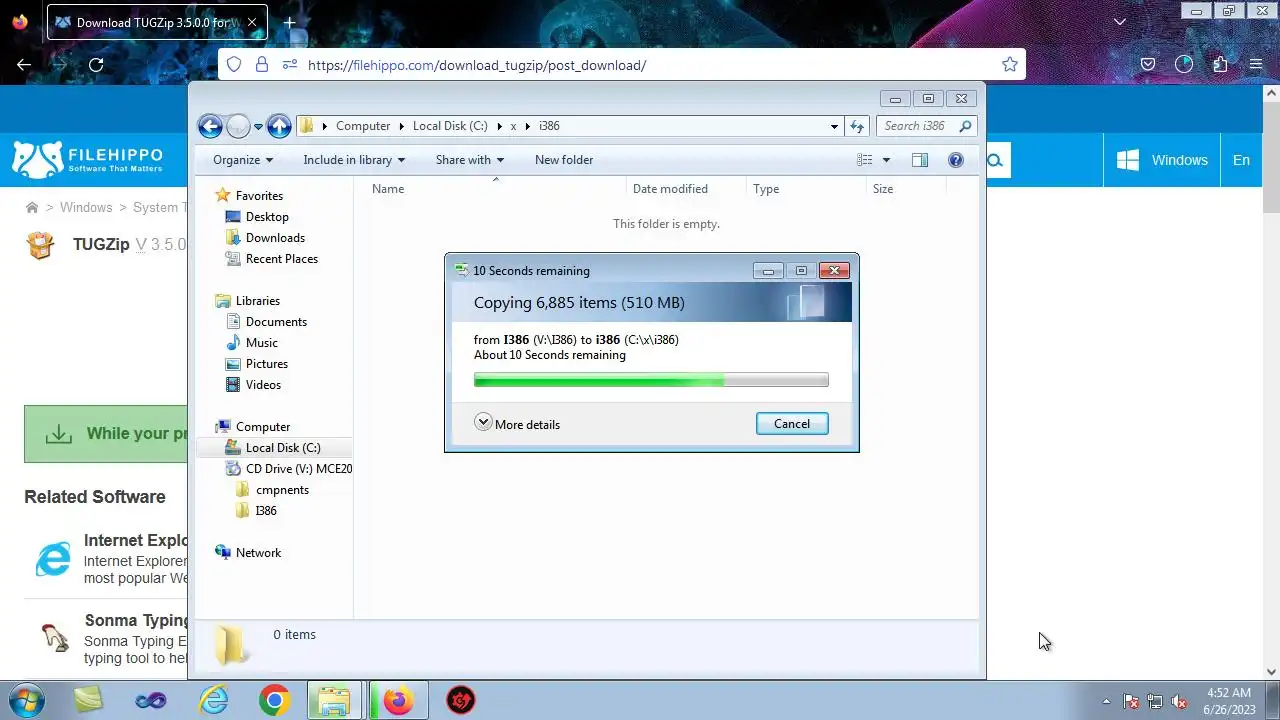
Task: Click the Windows breadcrumb link on FileHippo
Action: [86, 208]
